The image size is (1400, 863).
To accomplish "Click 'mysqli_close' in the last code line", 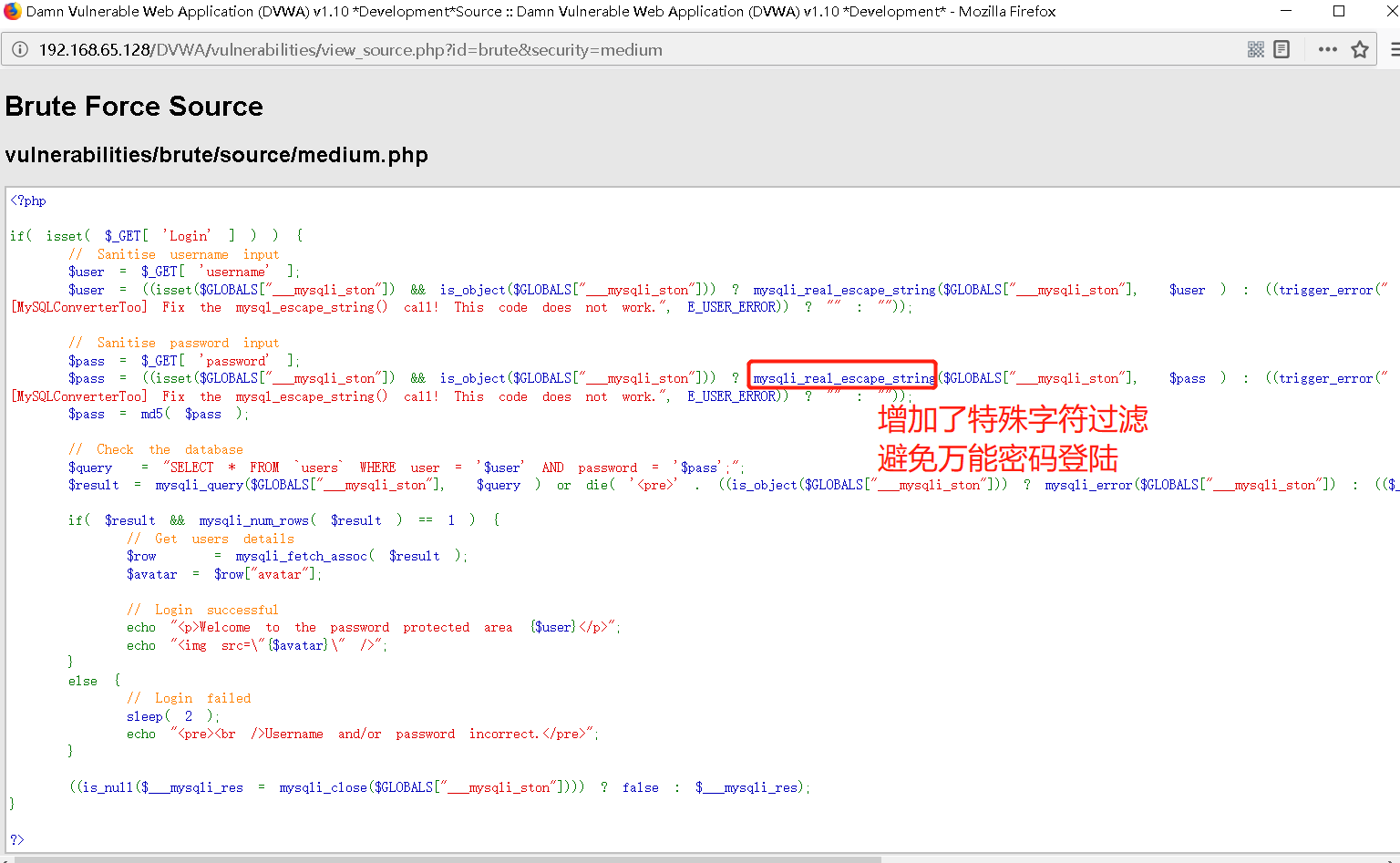I will (x=324, y=787).
